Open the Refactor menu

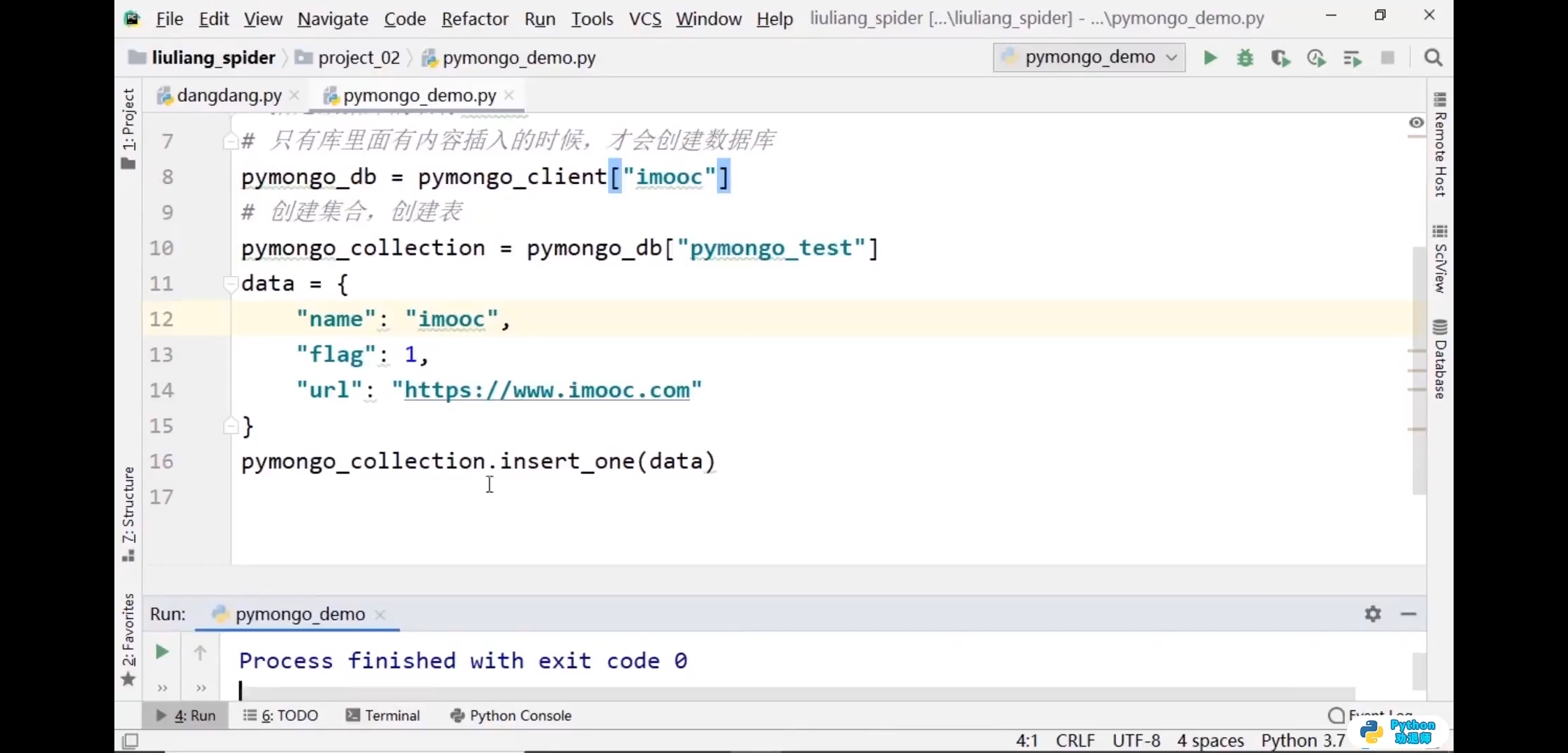[x=474, y=19]
